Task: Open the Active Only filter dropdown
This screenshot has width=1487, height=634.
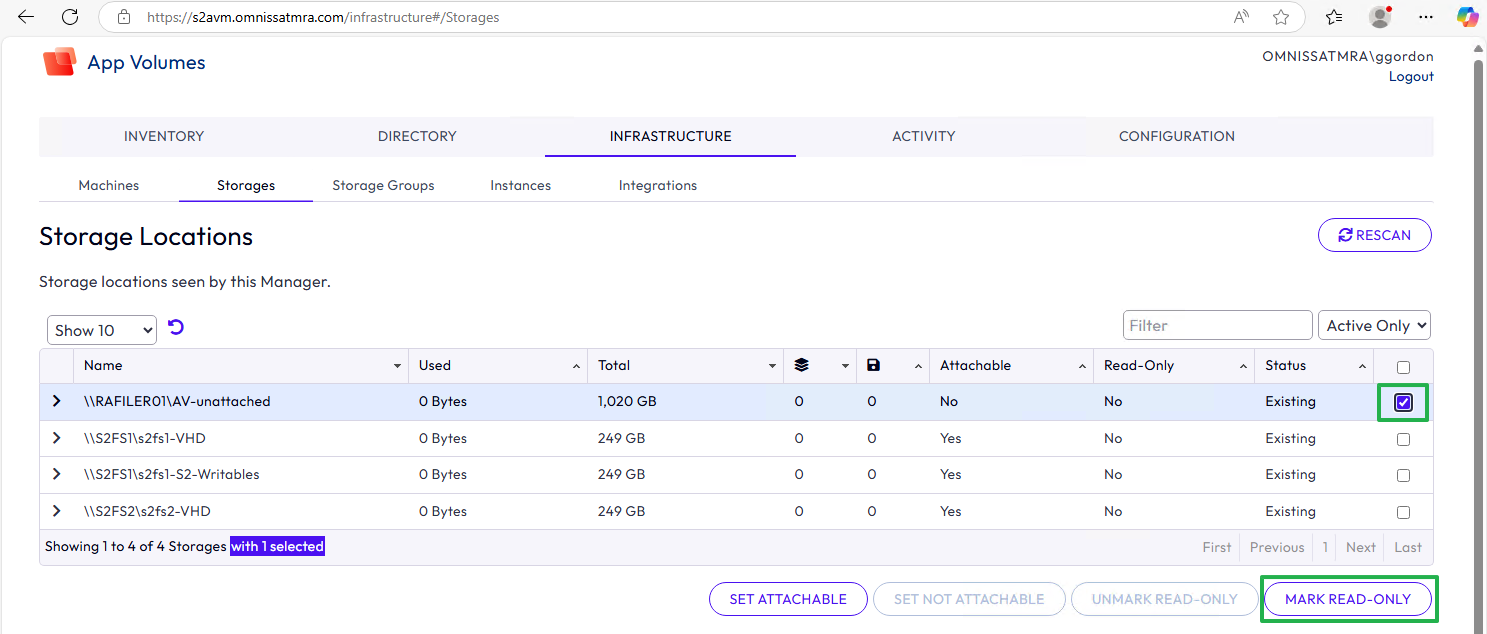Action: point(1375,325)
